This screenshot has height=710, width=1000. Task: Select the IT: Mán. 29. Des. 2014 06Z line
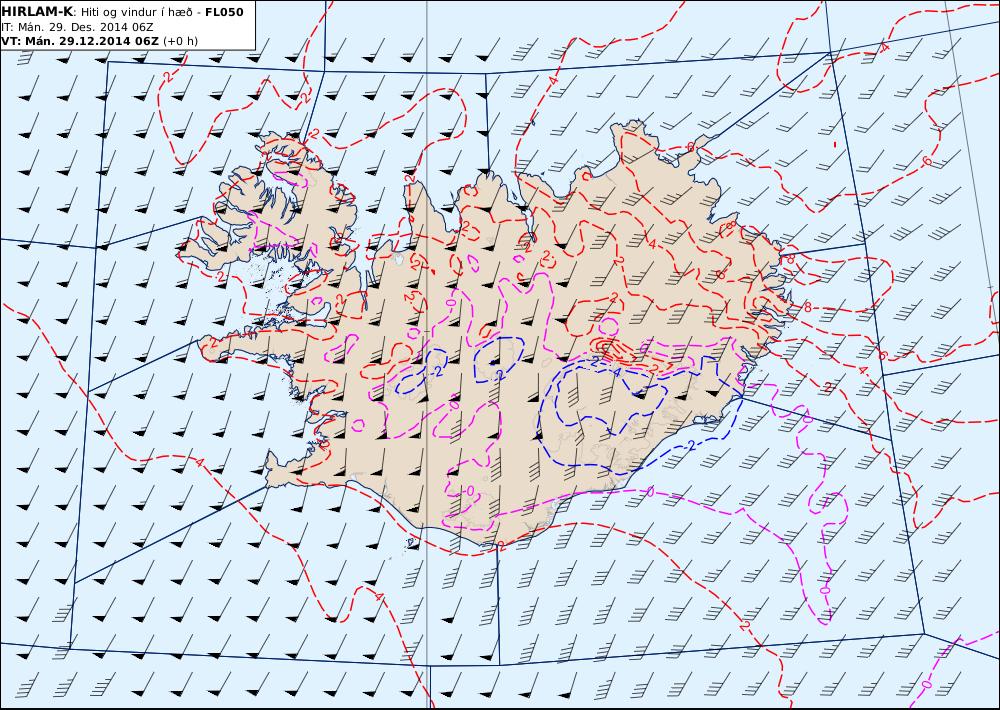point(77,27)
